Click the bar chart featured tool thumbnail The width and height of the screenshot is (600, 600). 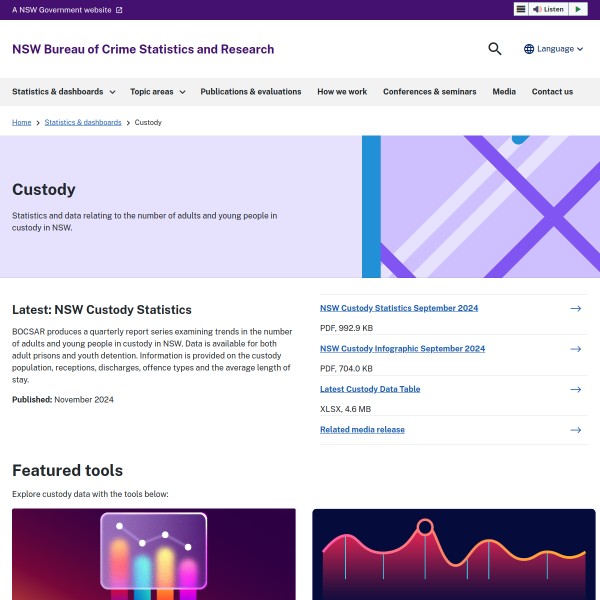point(153,554)
